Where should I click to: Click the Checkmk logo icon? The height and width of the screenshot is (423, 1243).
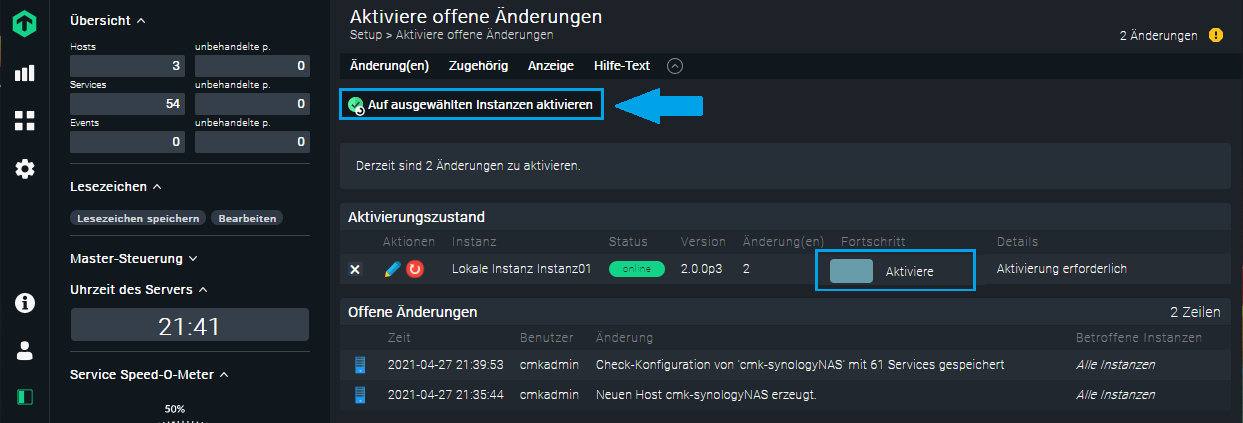25,23
